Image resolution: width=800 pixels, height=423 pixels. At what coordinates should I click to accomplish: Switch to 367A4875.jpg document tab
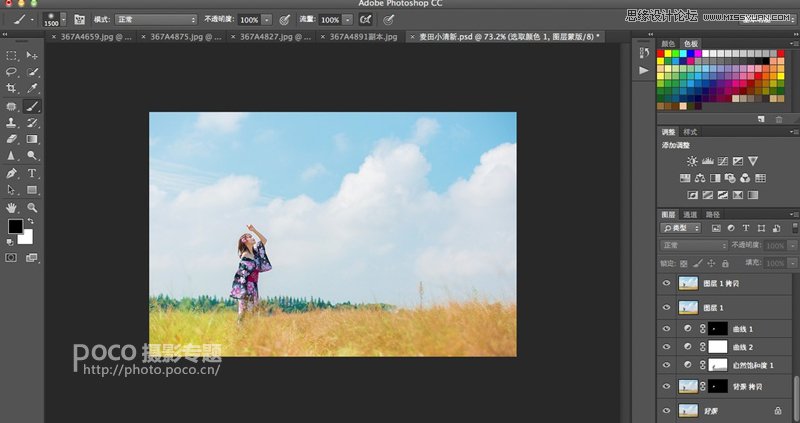tap(186, 37)
